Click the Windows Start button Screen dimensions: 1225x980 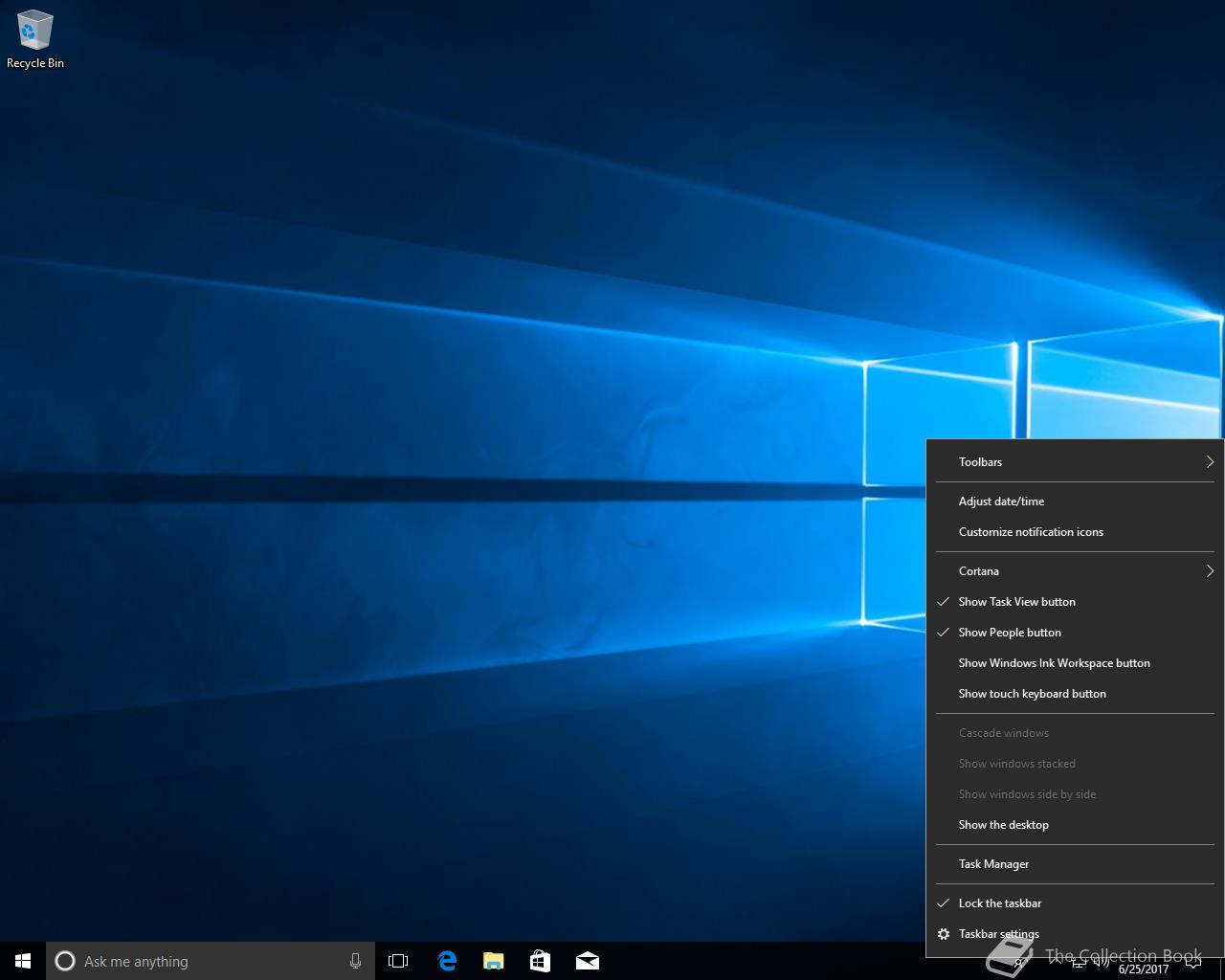tap(23, 961)
